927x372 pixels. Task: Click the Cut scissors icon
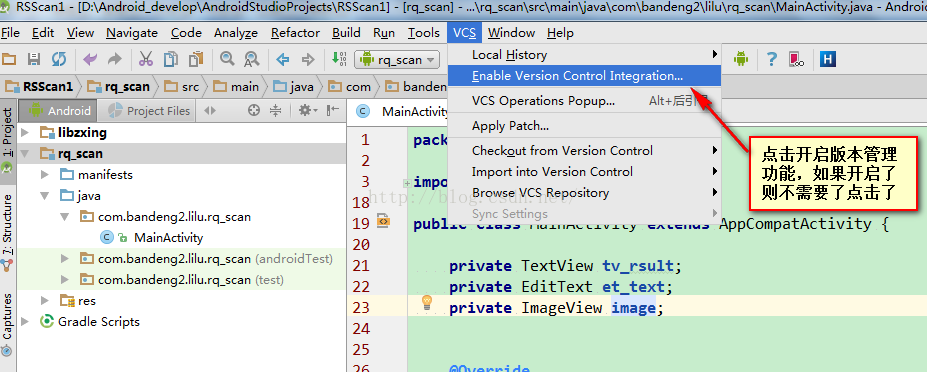[146, 59]
